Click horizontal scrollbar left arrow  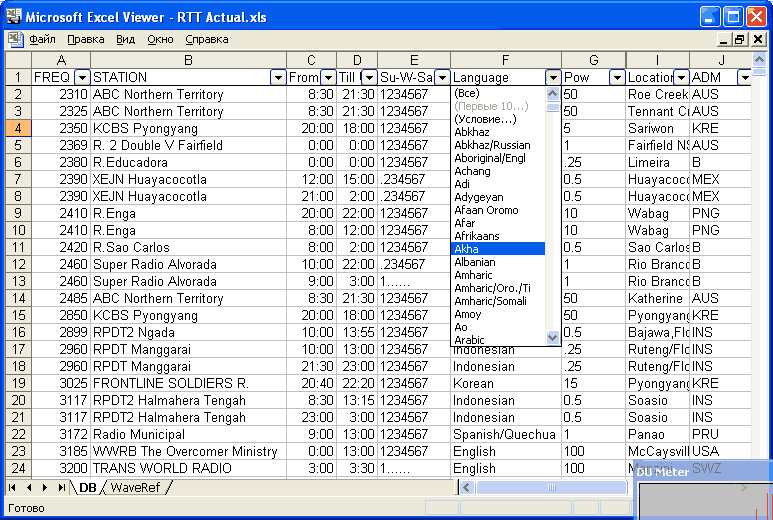tap(466, 488)
